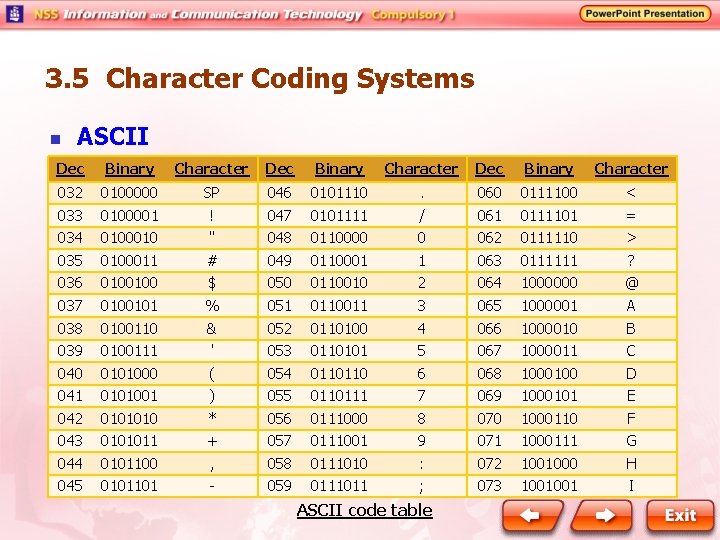Screen dimensions: 720x540
Task: Click the '+' character cell
Action: click(x=212, y=441)
